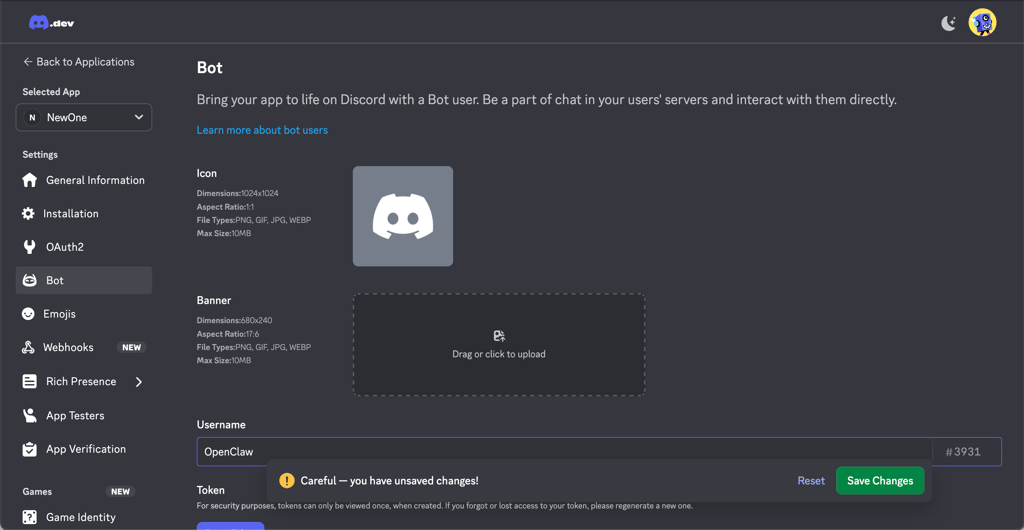Select the Bot sidebar item
Screen dimensions: 1024x530
tap(84, 281)
